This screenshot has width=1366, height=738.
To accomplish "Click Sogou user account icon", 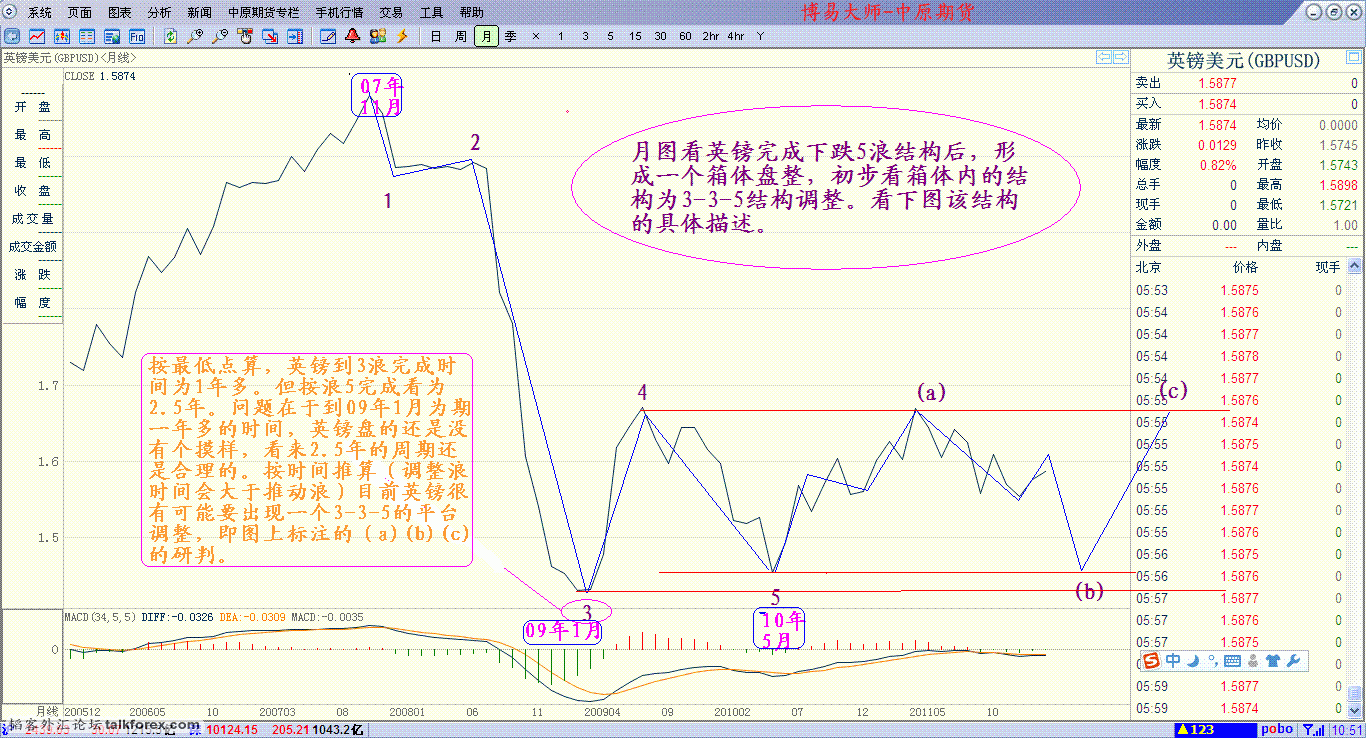I will [1253, 661].
